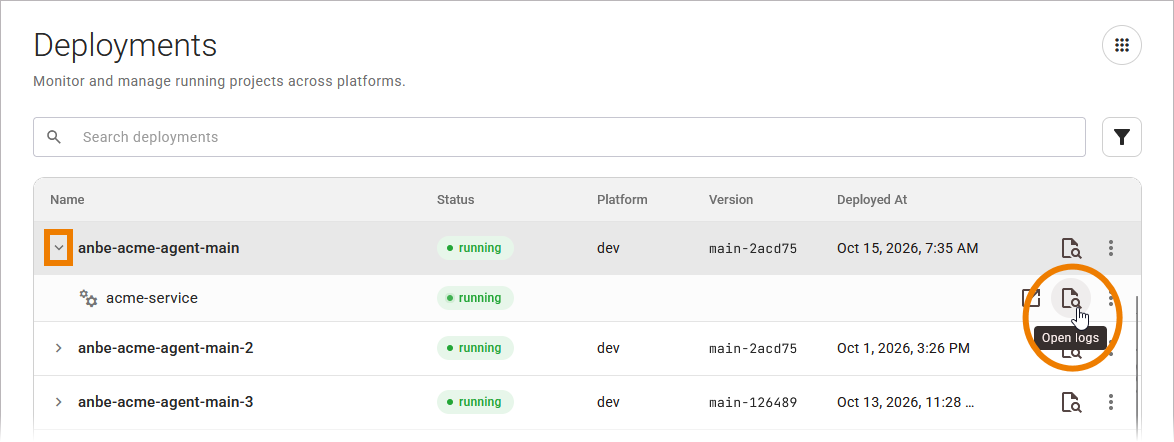Open more options for anbe-acme-agent-main-3

point(1111,402)
